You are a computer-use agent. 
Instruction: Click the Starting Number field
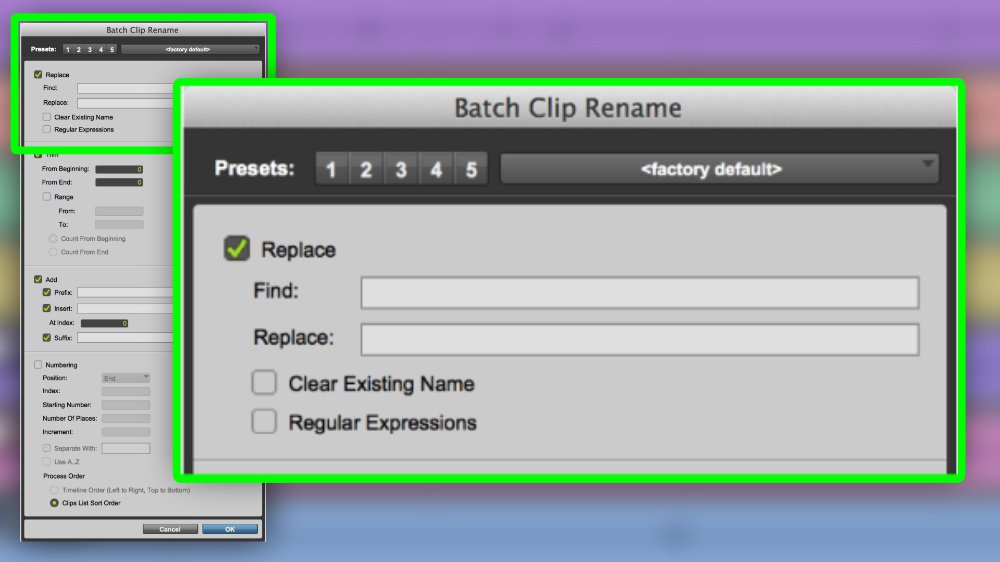(x=126, y=405)
